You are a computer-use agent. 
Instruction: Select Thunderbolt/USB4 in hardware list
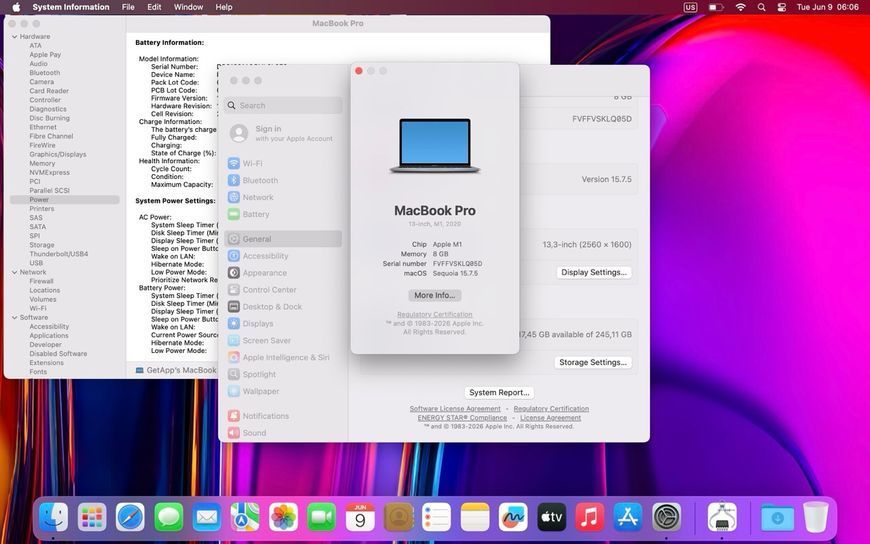[x=59, y=254]
